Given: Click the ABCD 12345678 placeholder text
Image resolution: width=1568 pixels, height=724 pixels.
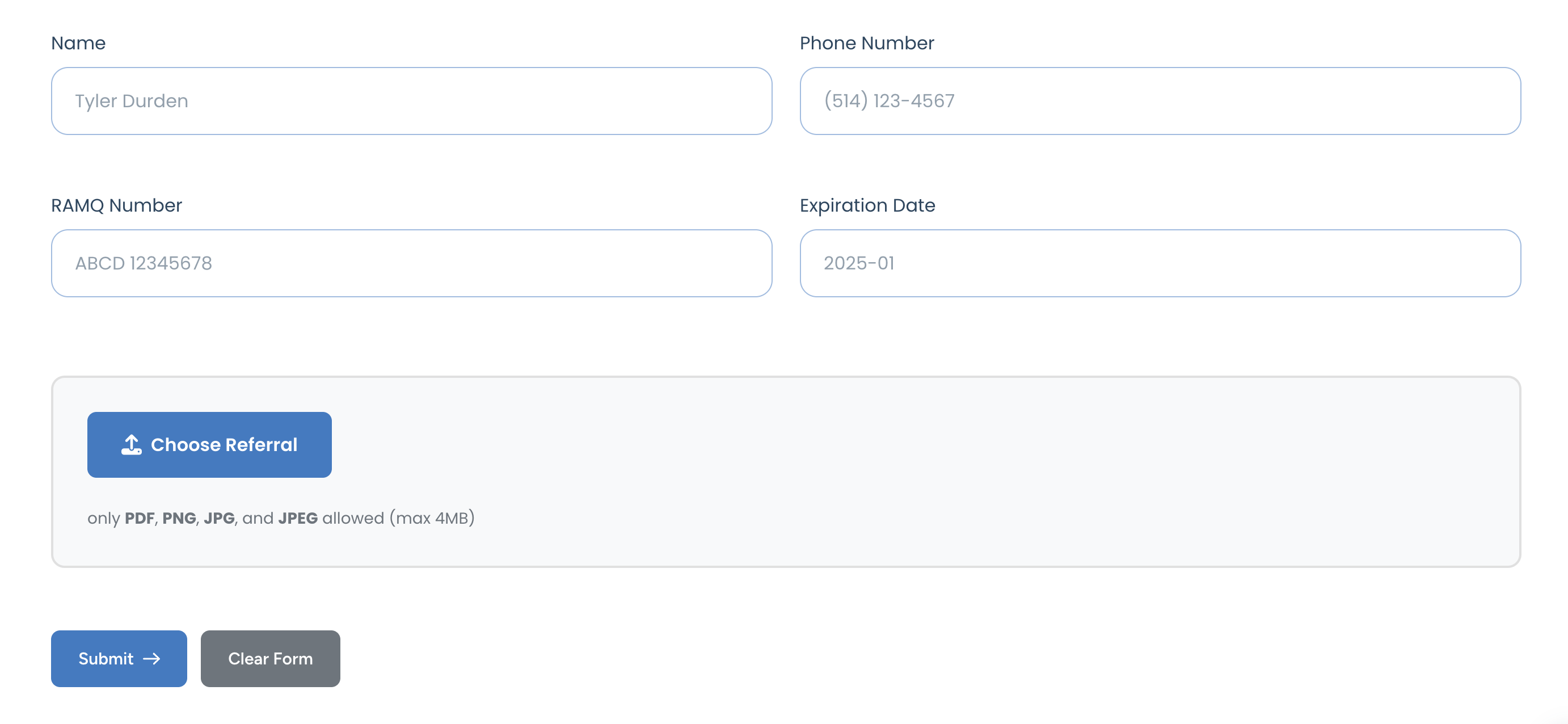Looking at the screenshot, I should [144, 263].
